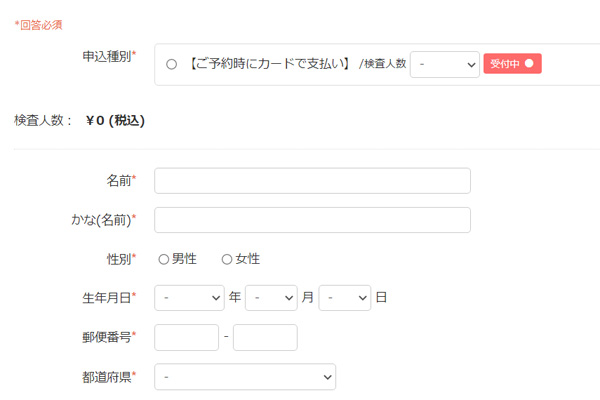This screenshot has height=400, width=600.
Task: Focus the かな(名前) text field
Action: (x=312, y=220)
